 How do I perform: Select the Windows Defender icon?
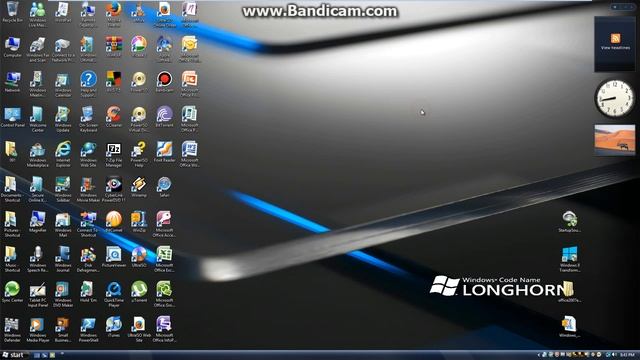pyautogui.click(x=12, y=329)
